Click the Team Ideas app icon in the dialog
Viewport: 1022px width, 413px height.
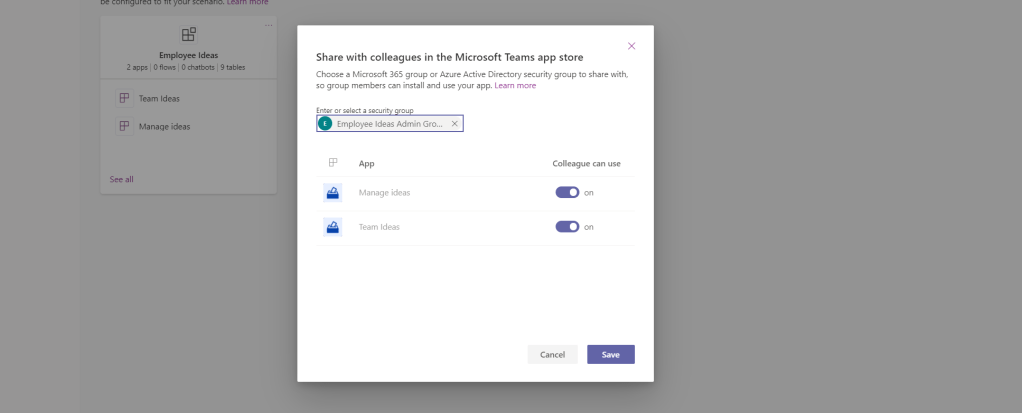tap(333, 227)
